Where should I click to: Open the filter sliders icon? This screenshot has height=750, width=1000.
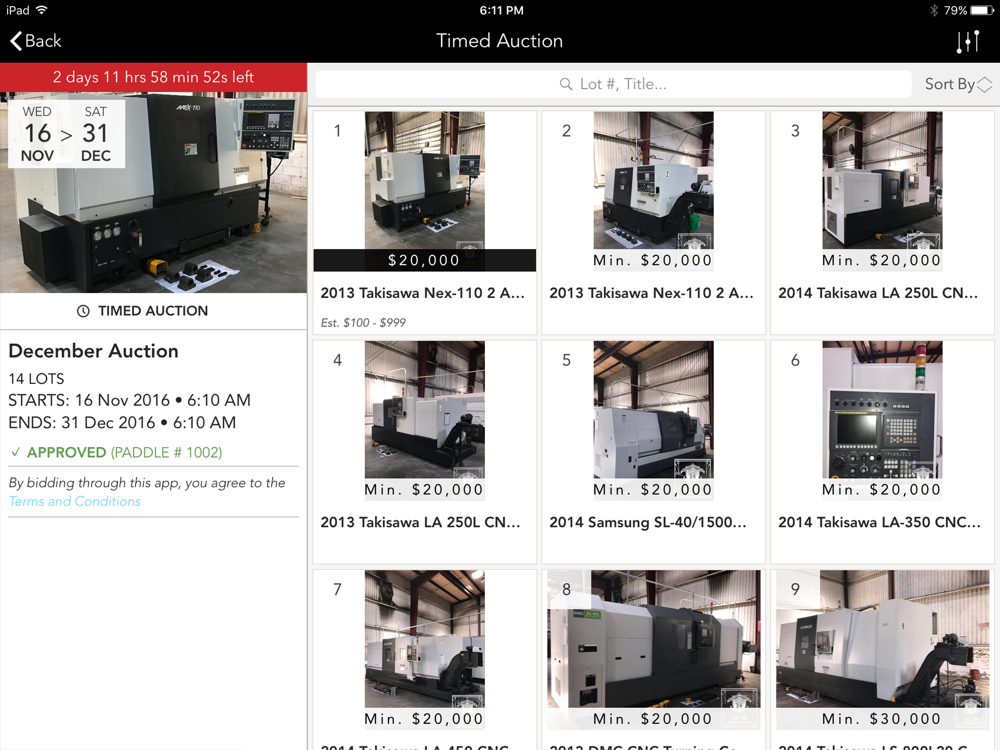point(967,41)
